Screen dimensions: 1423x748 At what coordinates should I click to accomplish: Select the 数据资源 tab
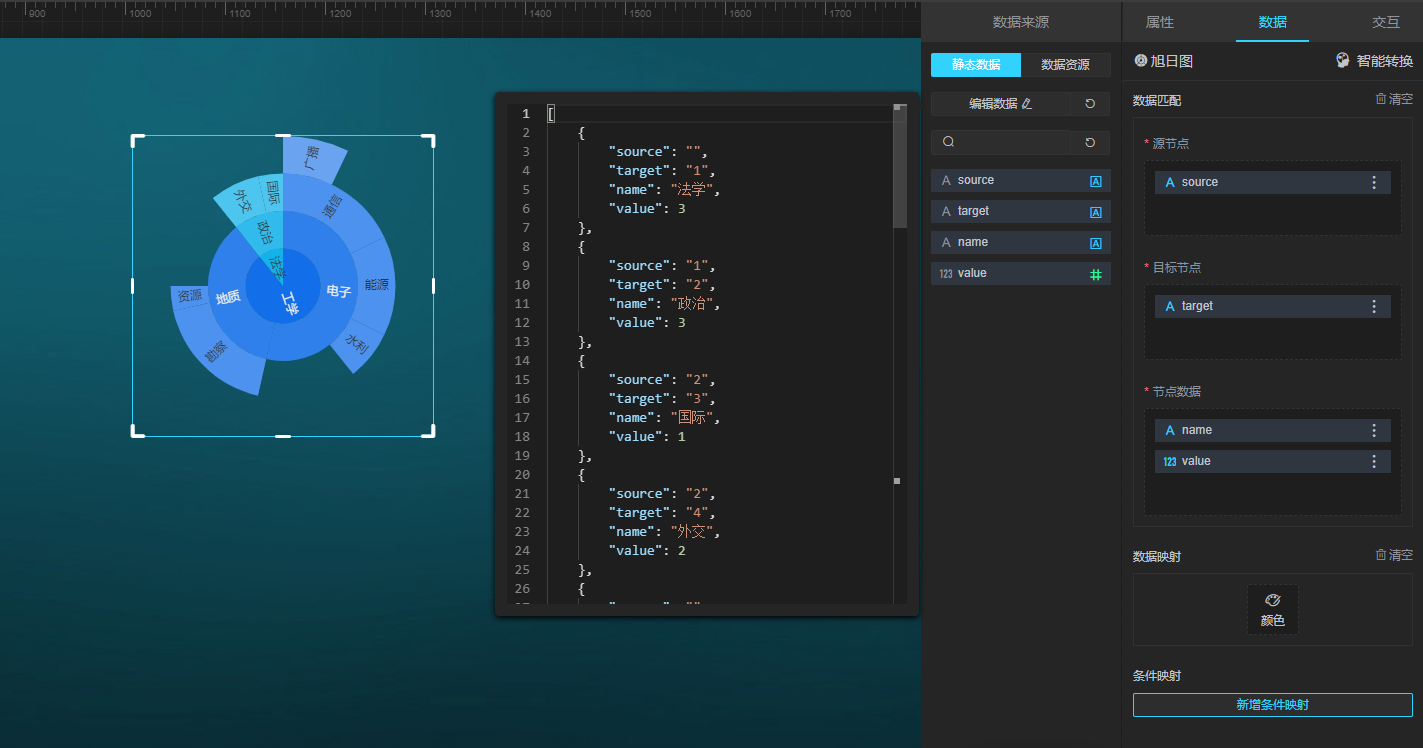pos(1066,65)
